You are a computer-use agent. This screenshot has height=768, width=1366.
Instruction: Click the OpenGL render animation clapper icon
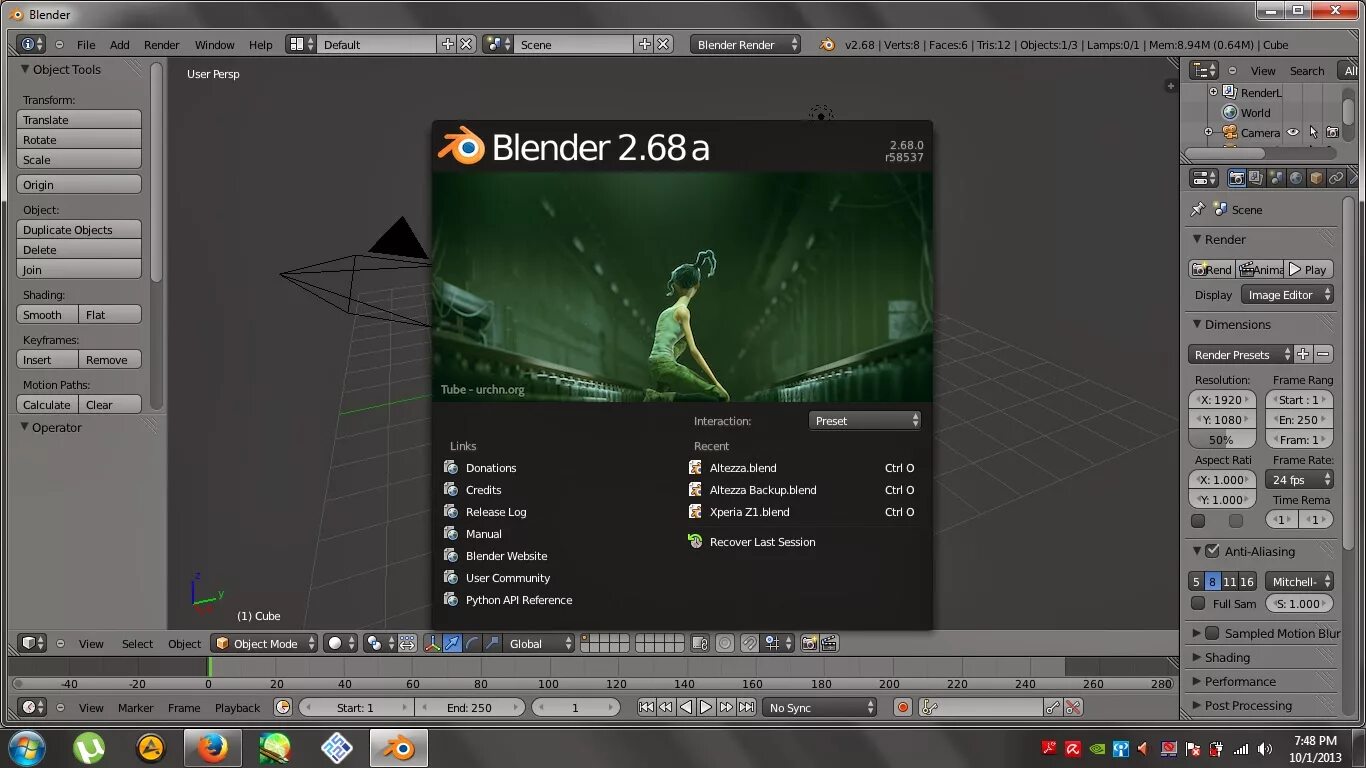(x=829, y=643)
